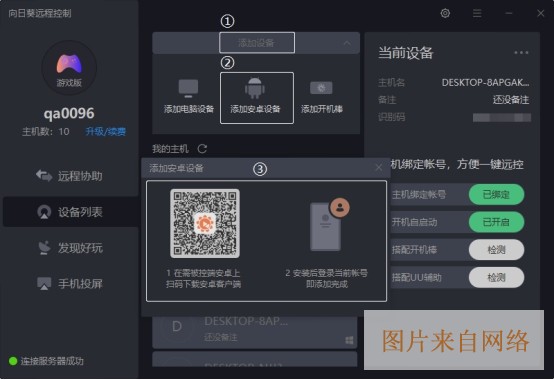Close the 添加安卓设备 dialog
Image resolution: width=554 pixels, height=380 pixels.
378,167
